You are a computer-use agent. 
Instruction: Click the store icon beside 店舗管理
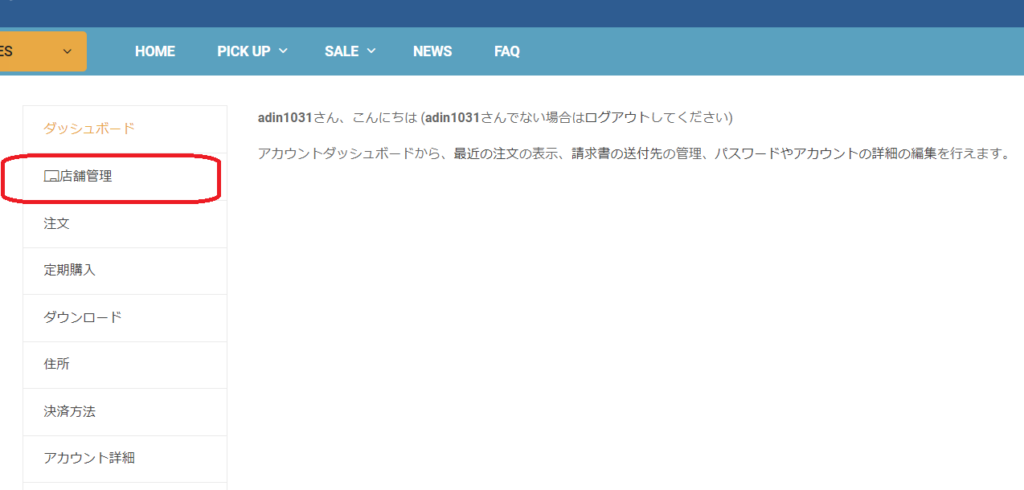51,177
